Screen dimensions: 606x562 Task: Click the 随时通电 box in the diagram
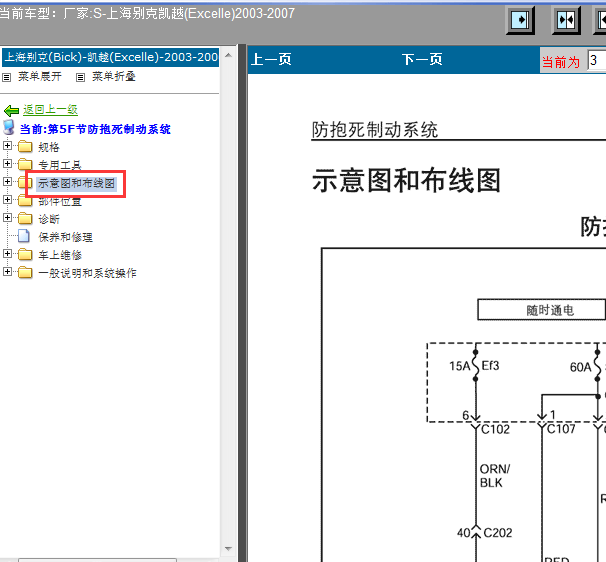pyautogui.click(x=541, y=310)
